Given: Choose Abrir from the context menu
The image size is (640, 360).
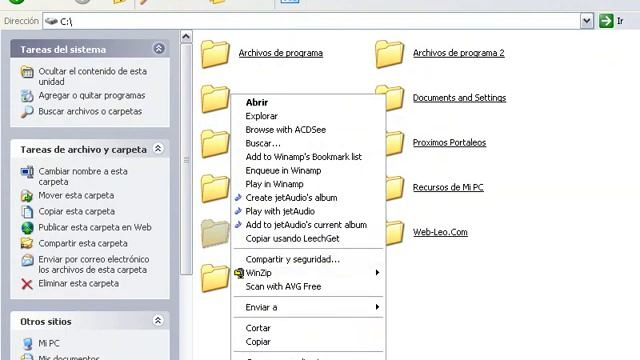Looking at the screenshot, I should click(x=309, y=102).
